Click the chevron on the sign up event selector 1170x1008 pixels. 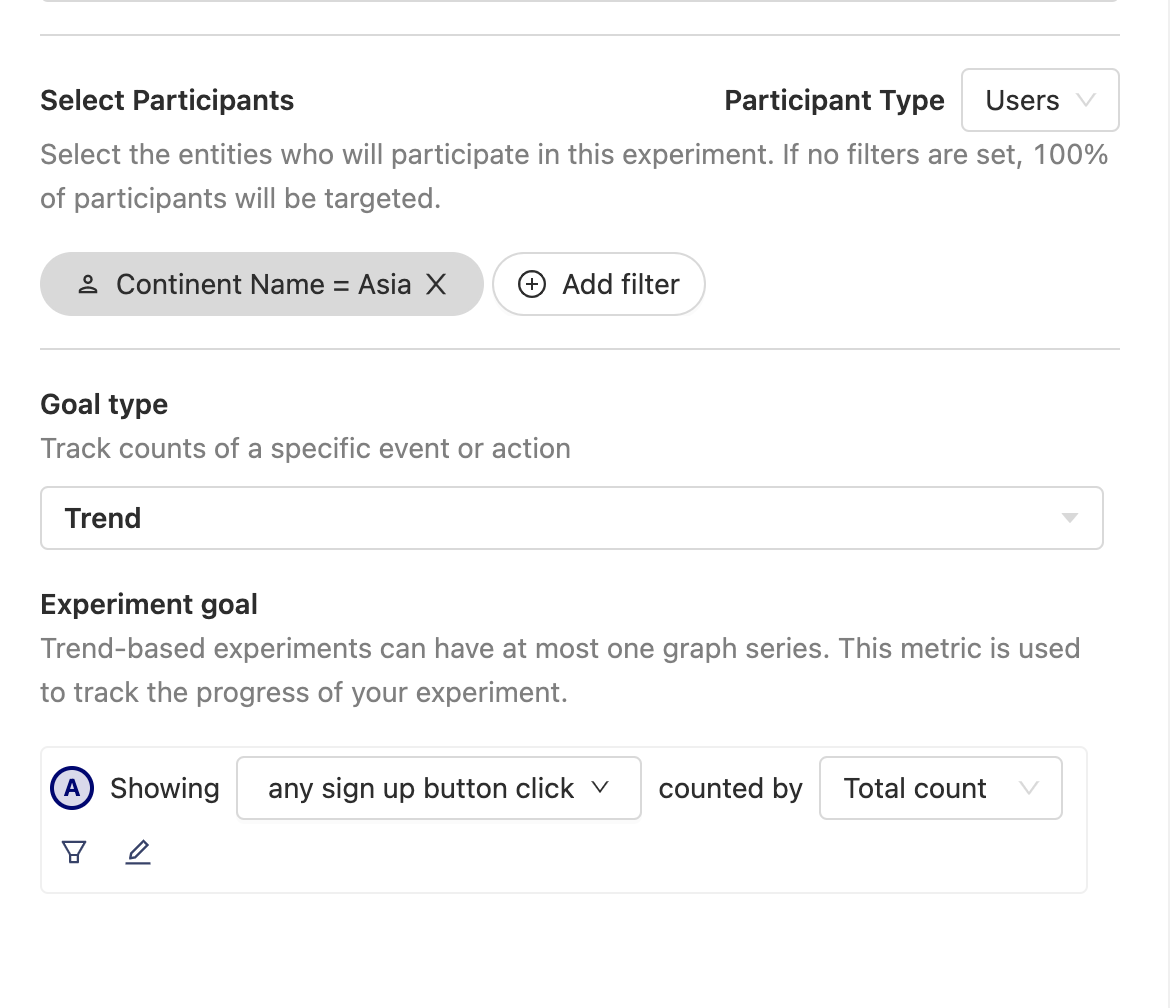600,788
